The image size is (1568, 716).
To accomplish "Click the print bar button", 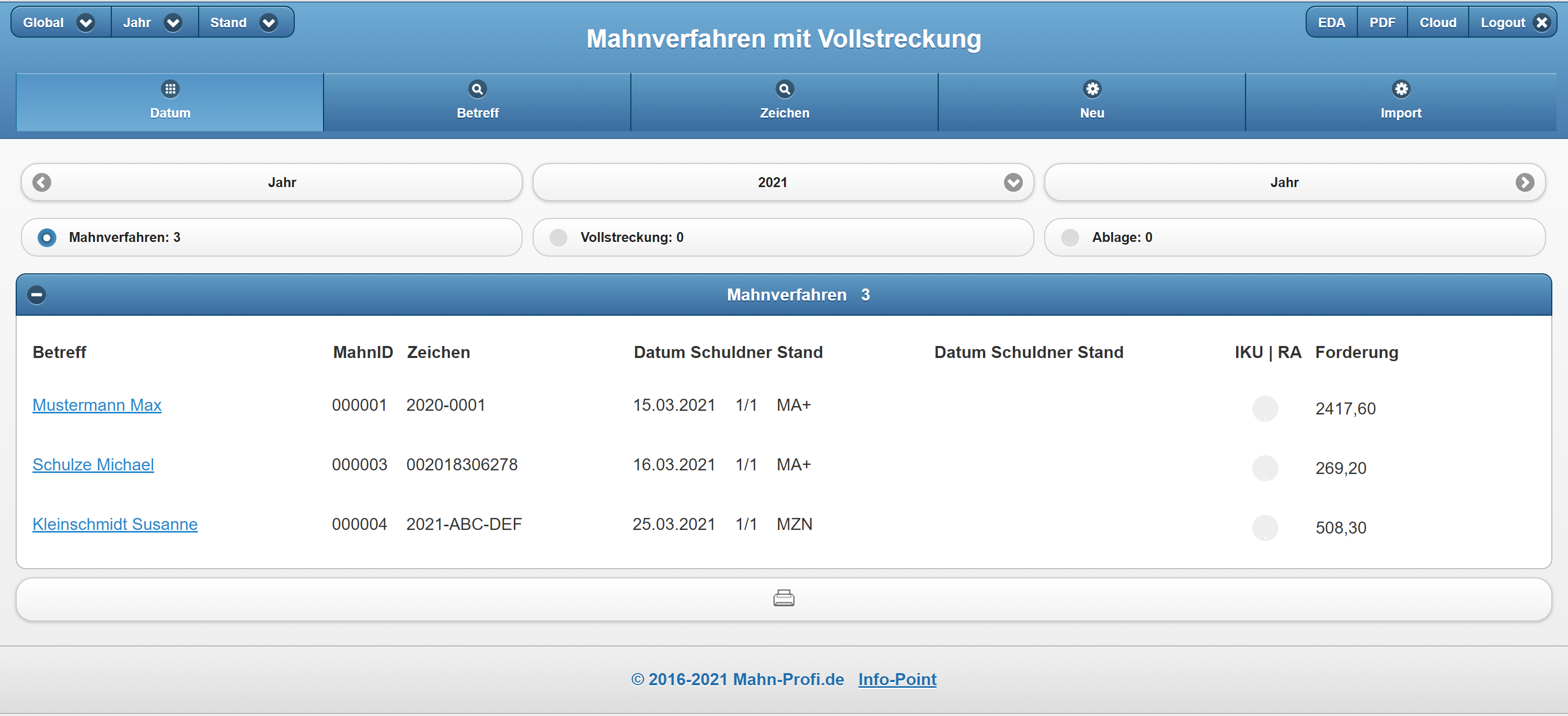I will tap(783, 599).
